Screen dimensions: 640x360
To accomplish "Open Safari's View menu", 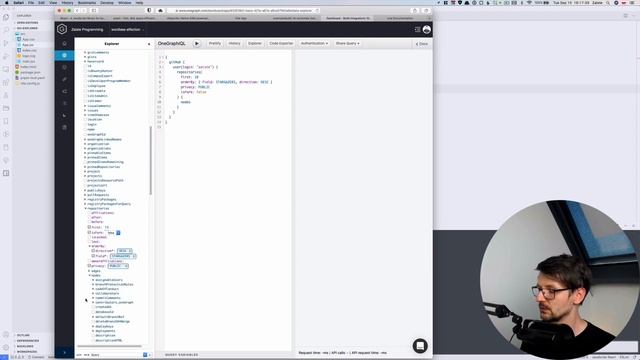I will (53, 2).
